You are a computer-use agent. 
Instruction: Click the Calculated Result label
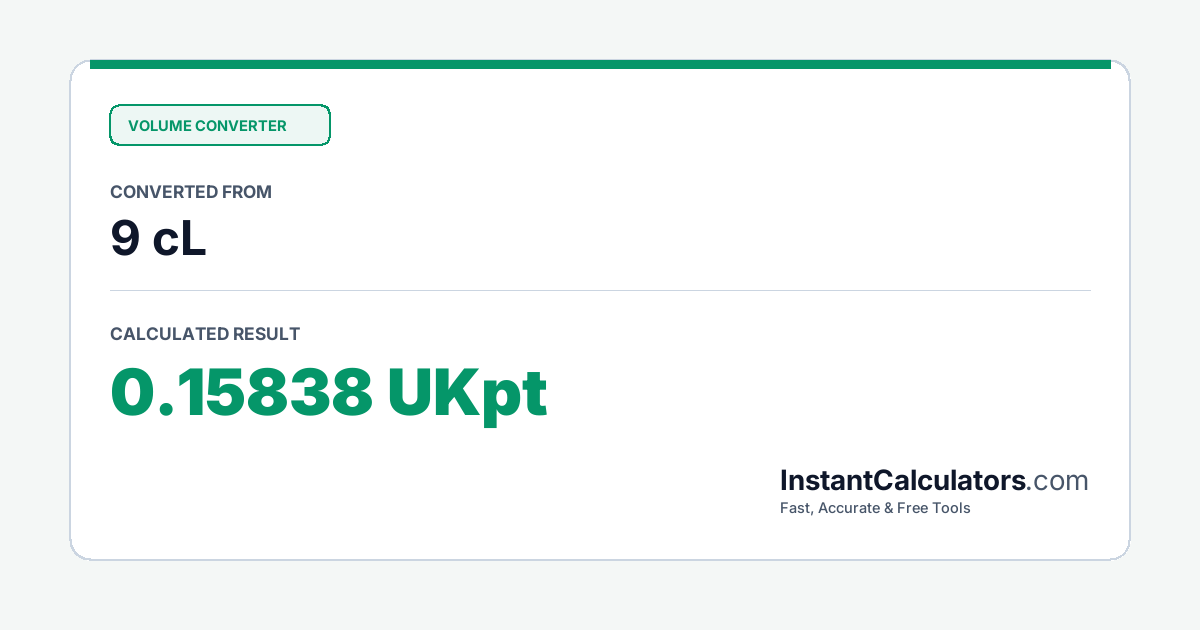tap(205, 334)
